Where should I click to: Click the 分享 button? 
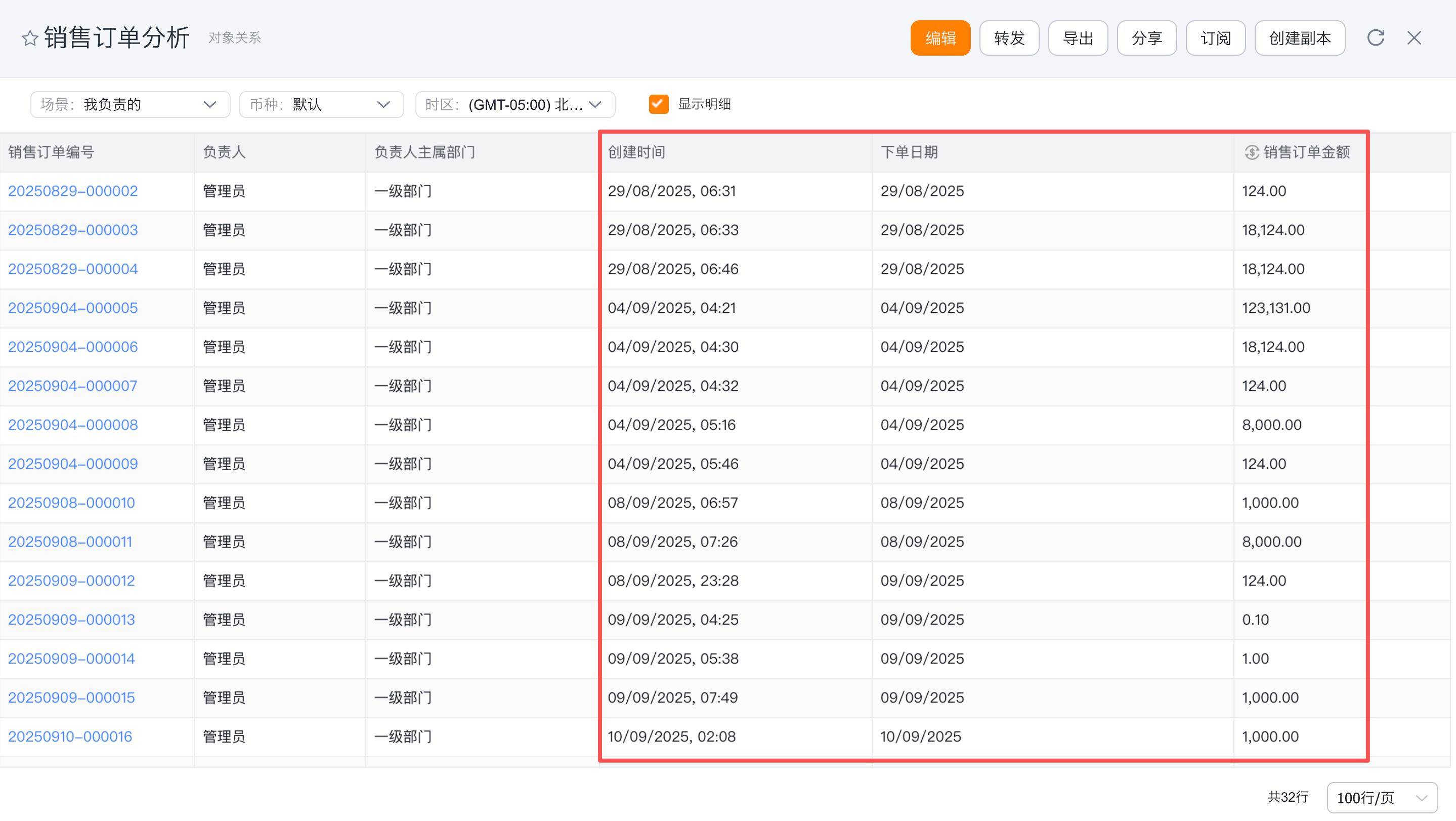(x=1146, y=38)
